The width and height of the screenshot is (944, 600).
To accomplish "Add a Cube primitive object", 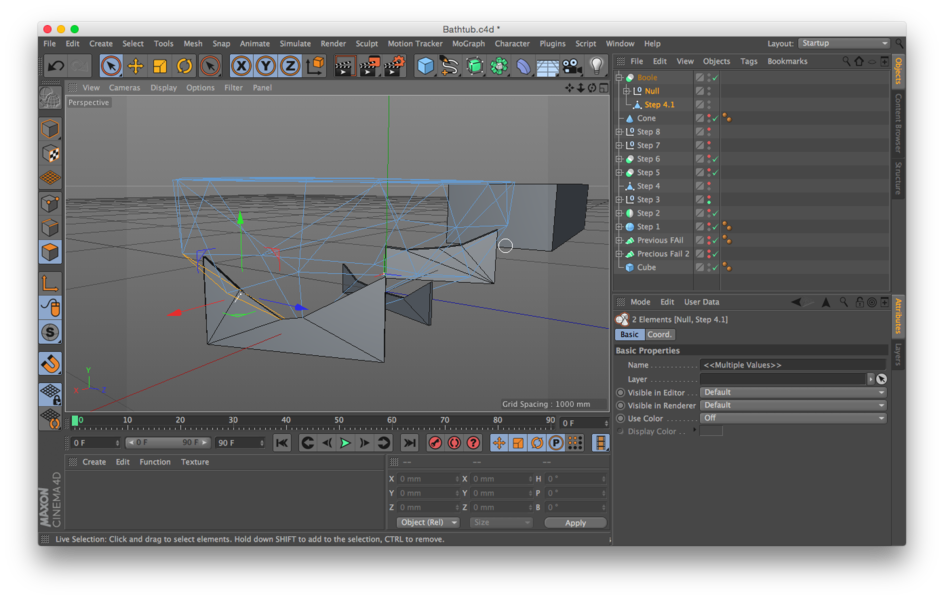I will pyautogui.click(x=426, y=66).
